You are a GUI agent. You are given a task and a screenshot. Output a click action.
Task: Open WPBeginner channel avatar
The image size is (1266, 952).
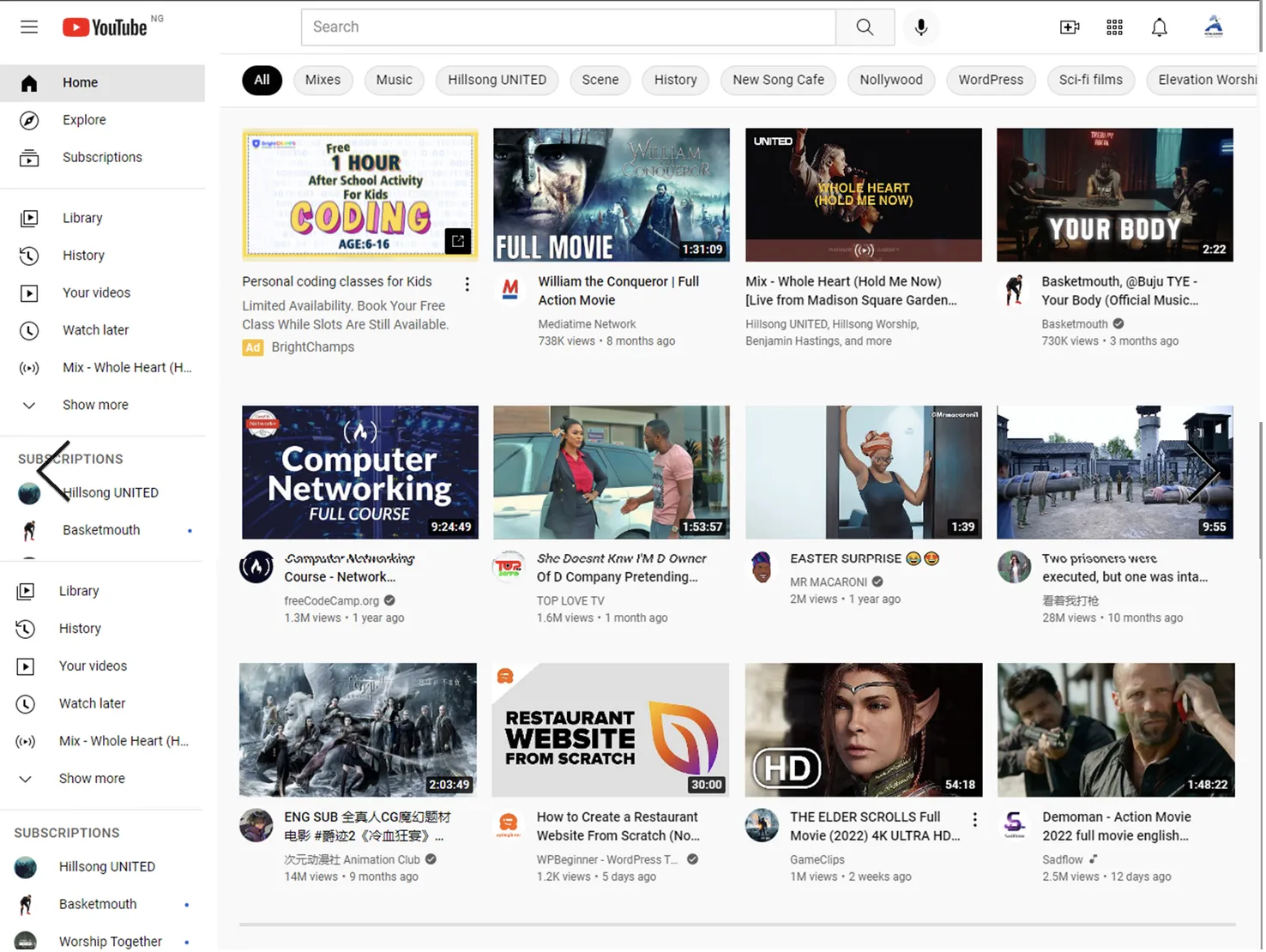point(509,827)
